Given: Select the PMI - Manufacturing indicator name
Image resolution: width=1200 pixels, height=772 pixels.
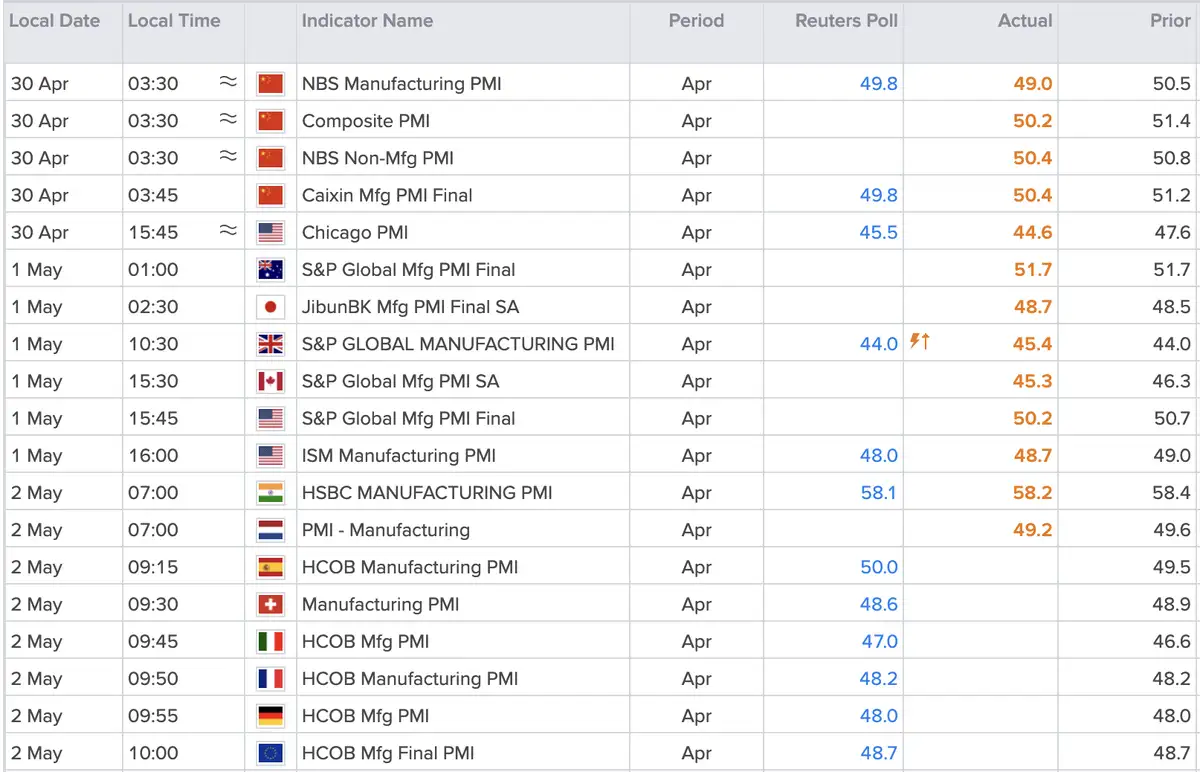Looking at the screenshot, I should [386, 530].
